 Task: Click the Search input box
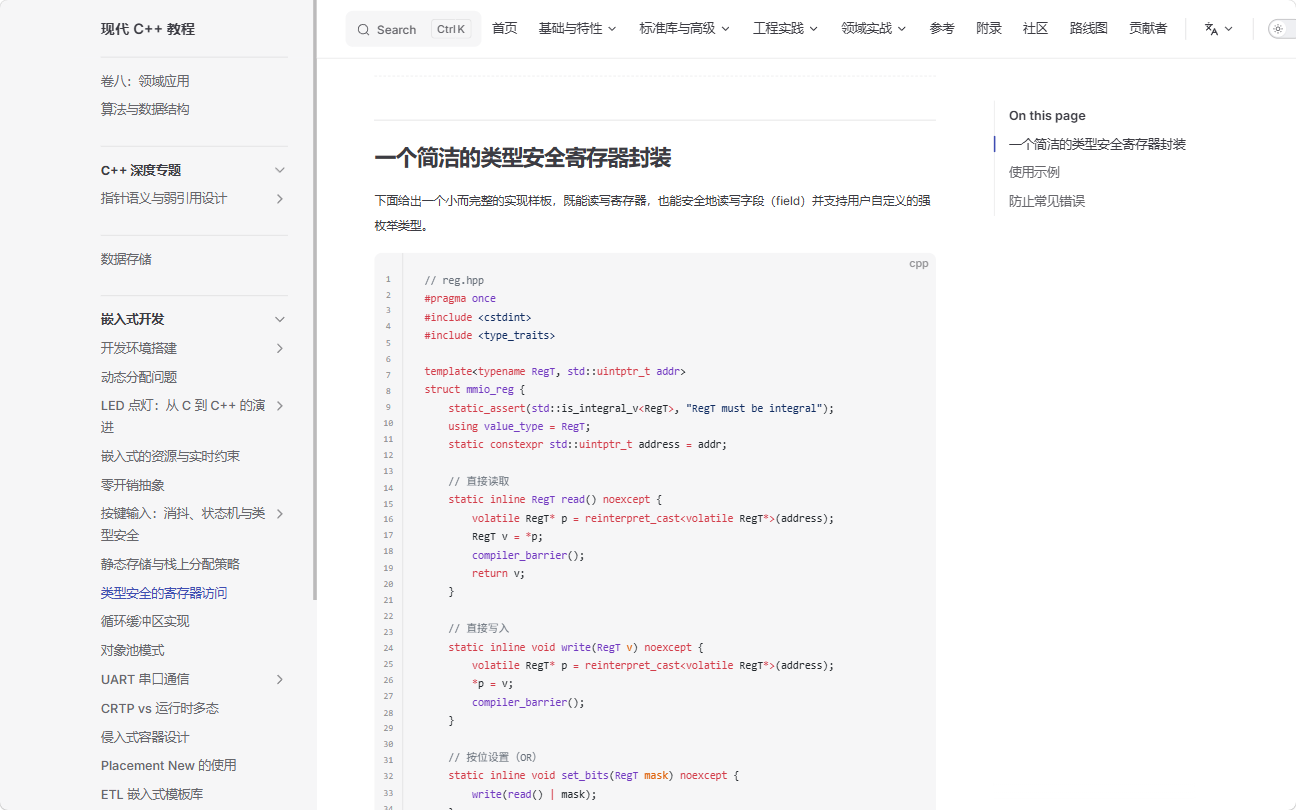(x=413, y=29)
